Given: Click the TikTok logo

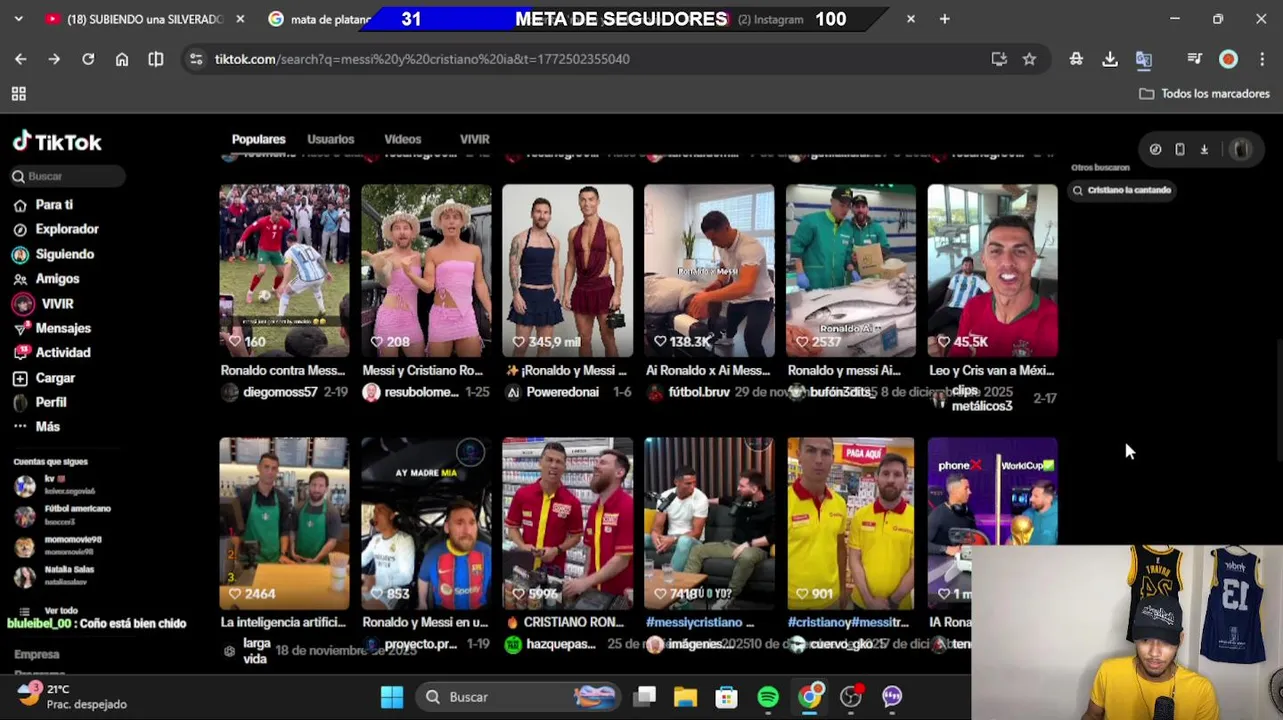Looking at the screenshot, I should [57, 142].
